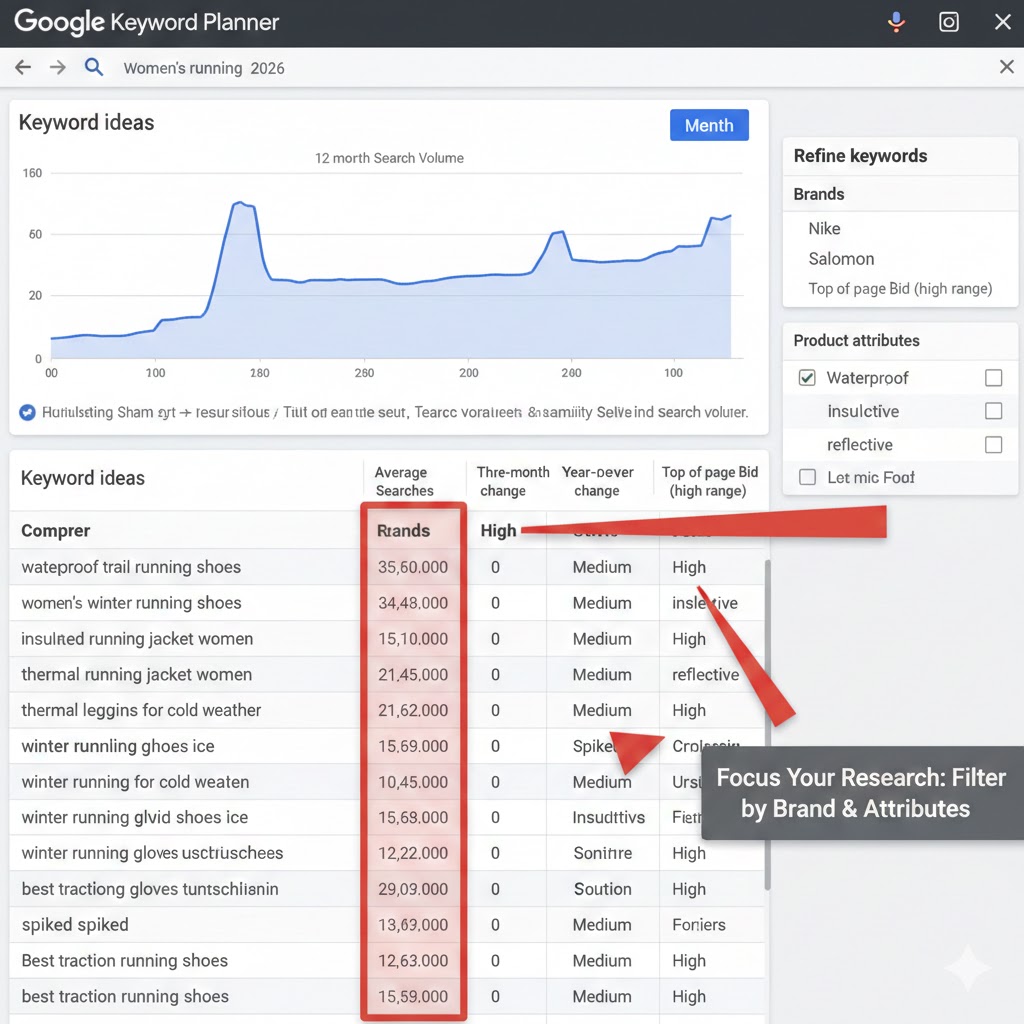Click the back navigation arrow
Screen dimensions: 1024x1024
[22, 67]
